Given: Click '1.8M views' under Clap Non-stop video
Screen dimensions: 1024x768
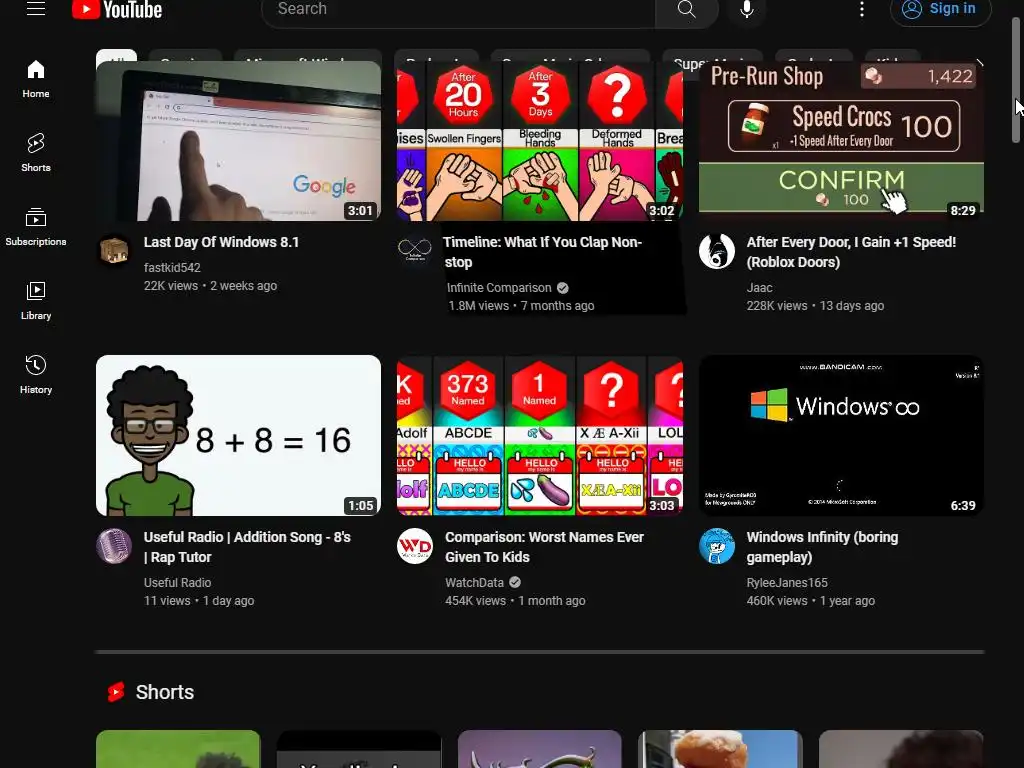Looking at the screenshot, I should click(x=478, y=306).
